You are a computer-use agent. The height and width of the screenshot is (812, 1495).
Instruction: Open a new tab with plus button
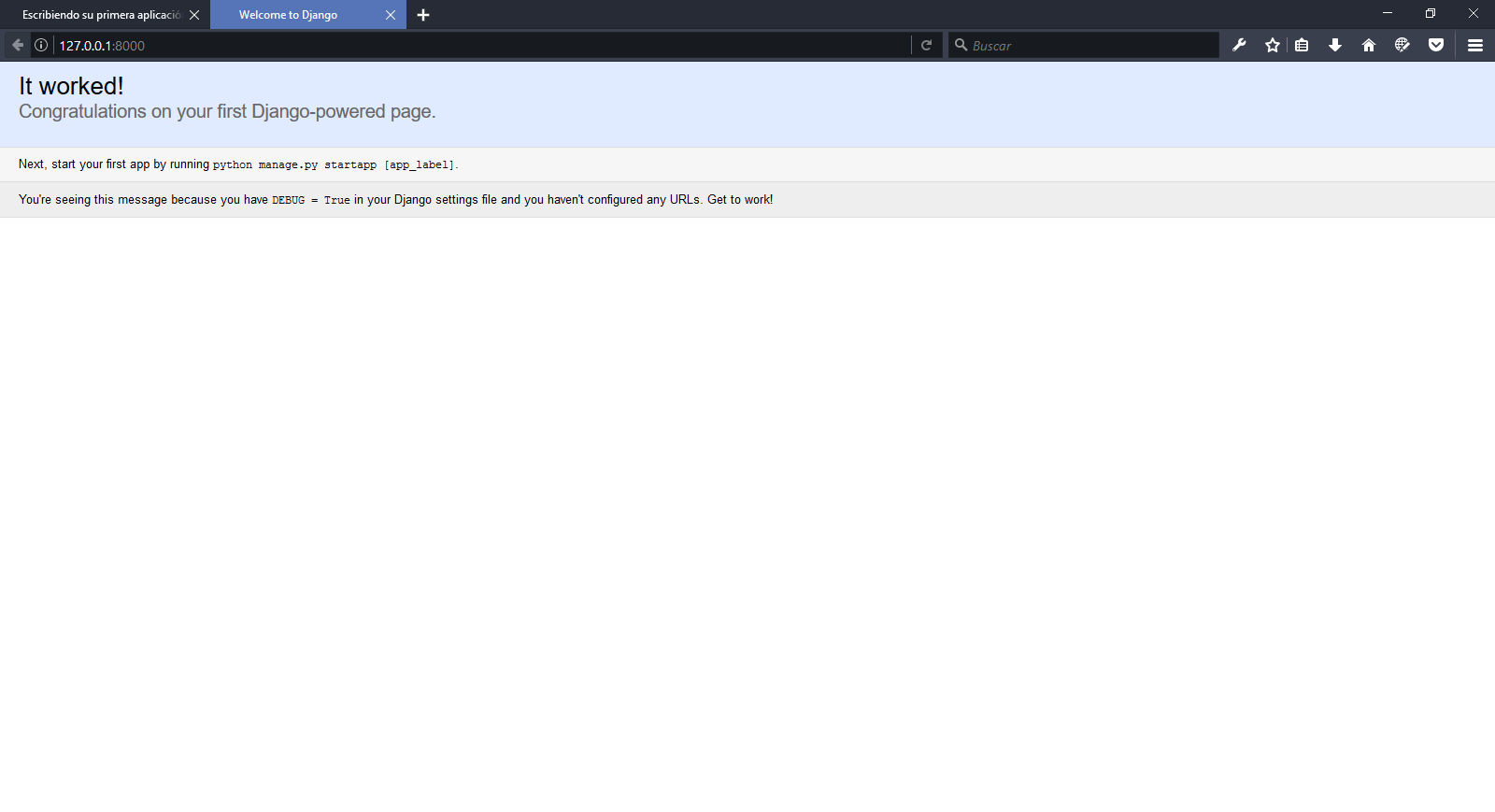(x=423, y=15)
